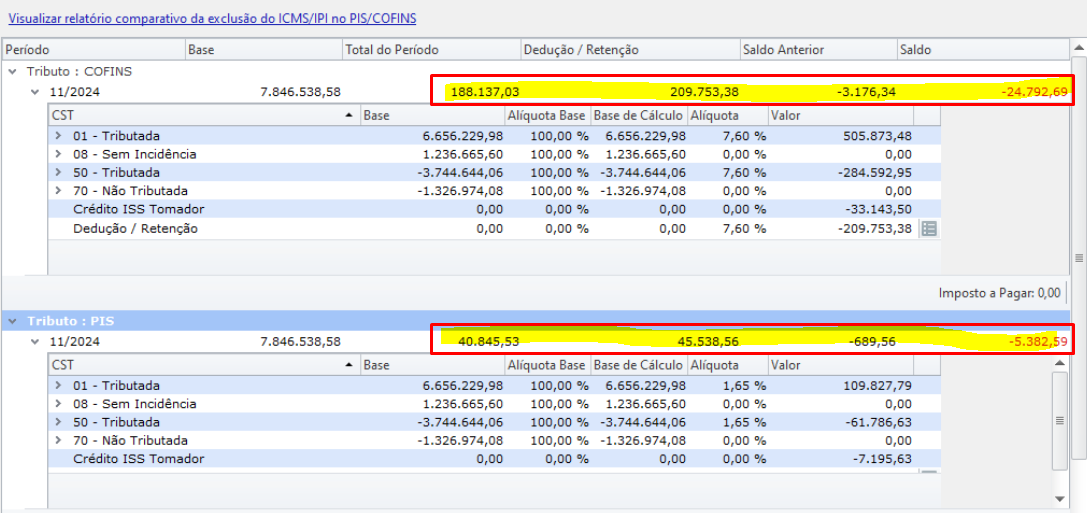Click main vertical scrollbar thumb

tap(1079, 258)
